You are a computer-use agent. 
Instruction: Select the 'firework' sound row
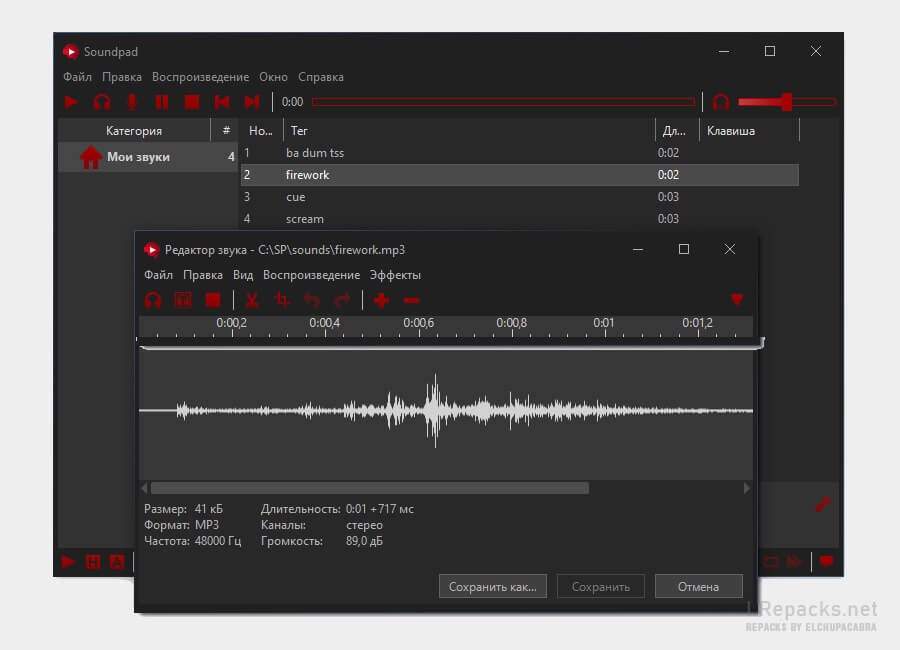519,175
